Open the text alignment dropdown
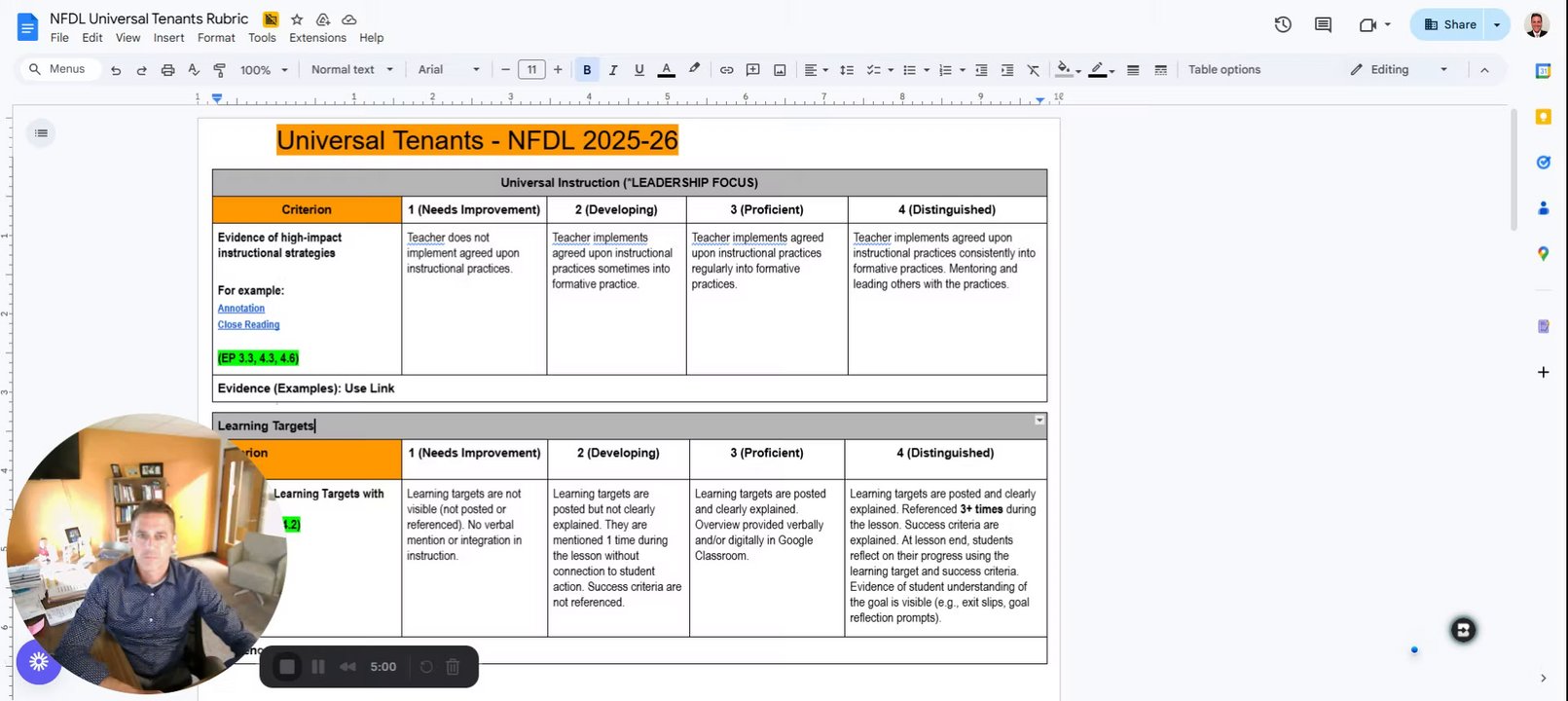The height and width of the screenshot is (701, 1568). [x=816, y=70]
